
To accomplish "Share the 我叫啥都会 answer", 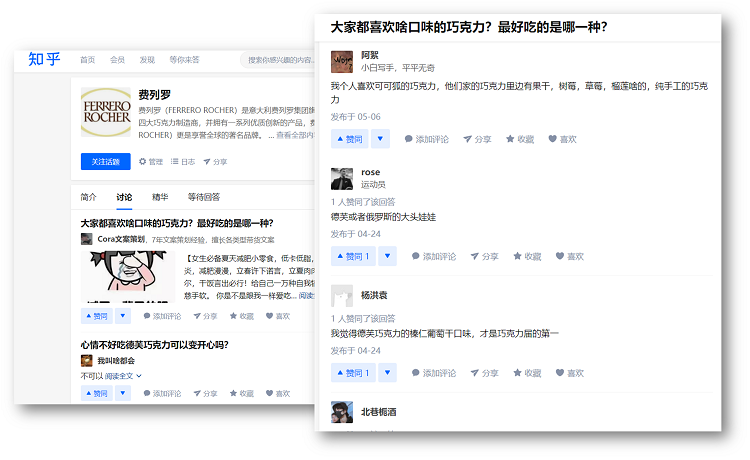I will 205,394.
